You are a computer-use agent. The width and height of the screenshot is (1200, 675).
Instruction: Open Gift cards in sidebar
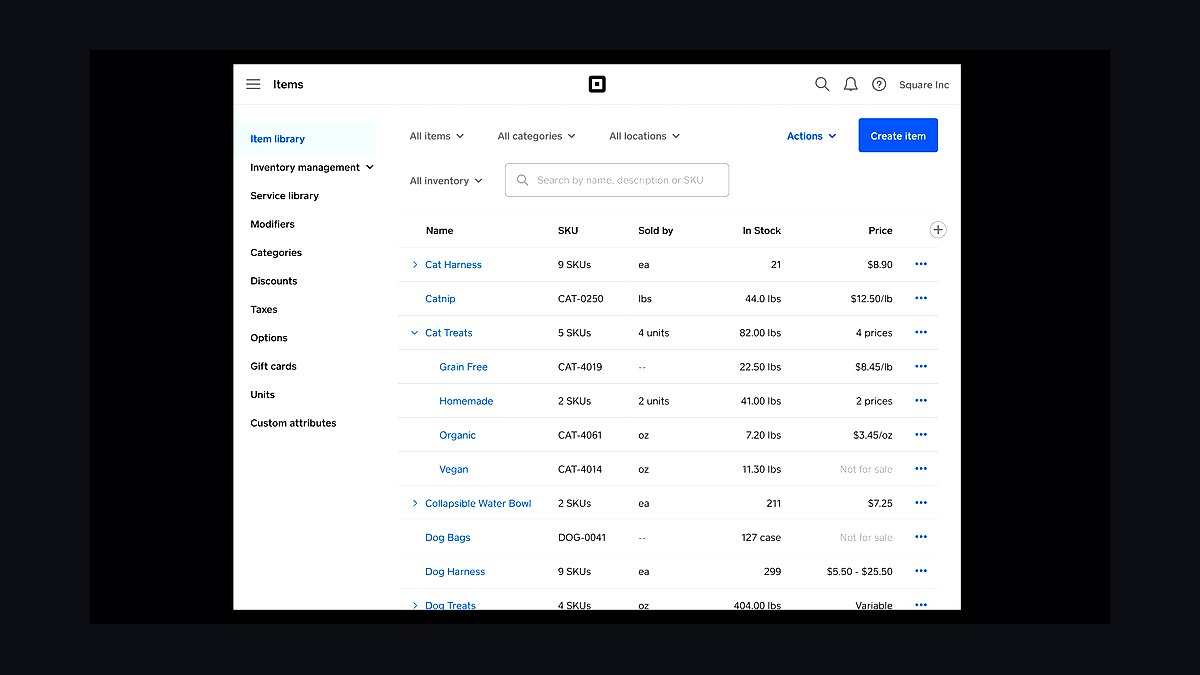click(x=273, y=366)
